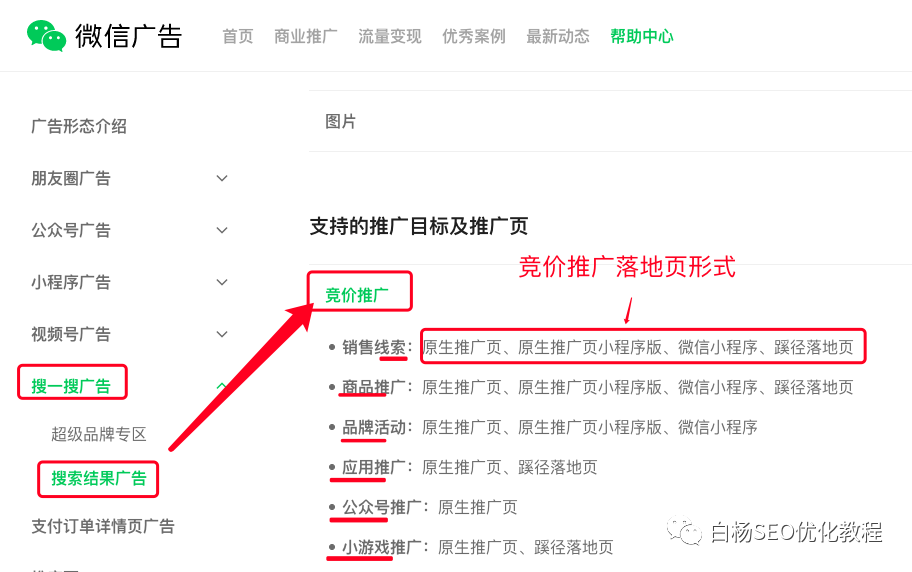Expand the 小程序广告 chevron
The width and height of the screenshot is (912, 572).
(222, 282)
